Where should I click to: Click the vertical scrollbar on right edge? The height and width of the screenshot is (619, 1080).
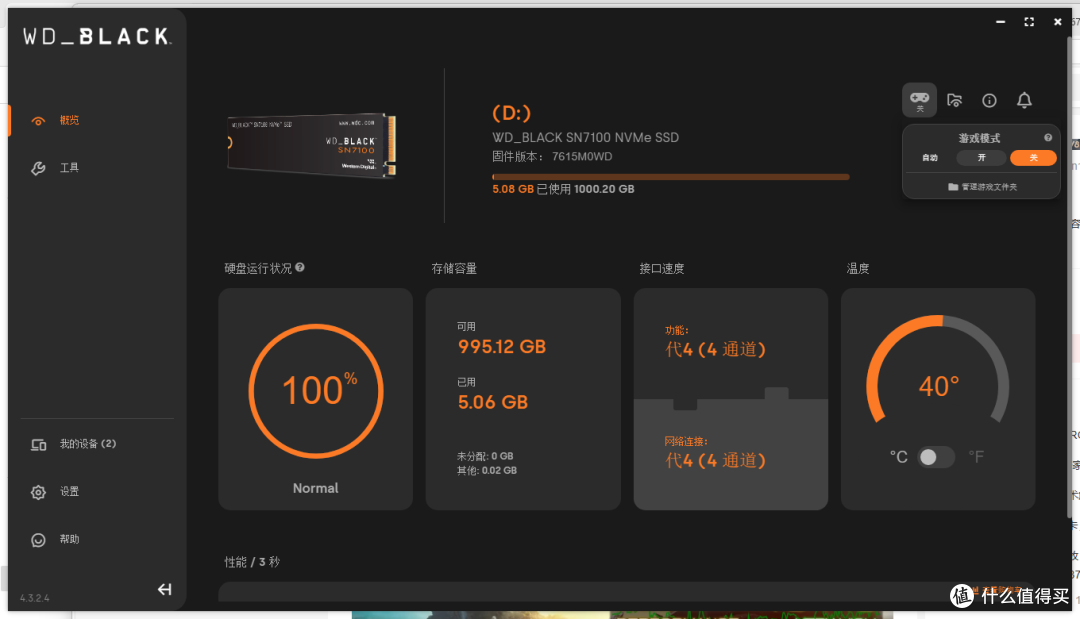[1069, 275]
